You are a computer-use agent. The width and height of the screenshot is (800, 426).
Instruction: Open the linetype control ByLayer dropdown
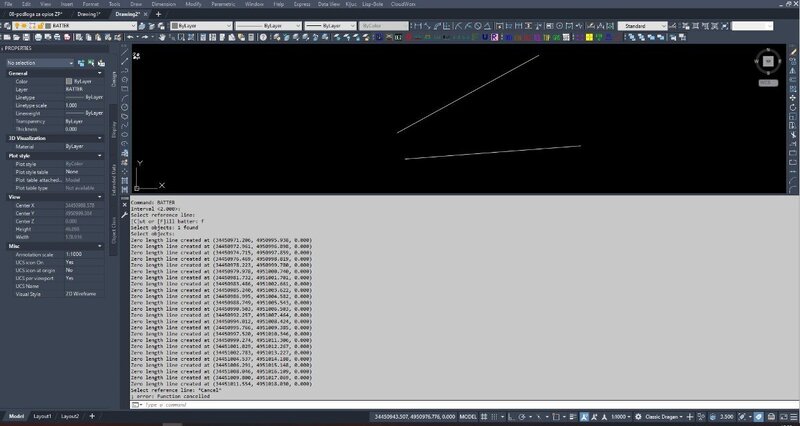(298, 26)
